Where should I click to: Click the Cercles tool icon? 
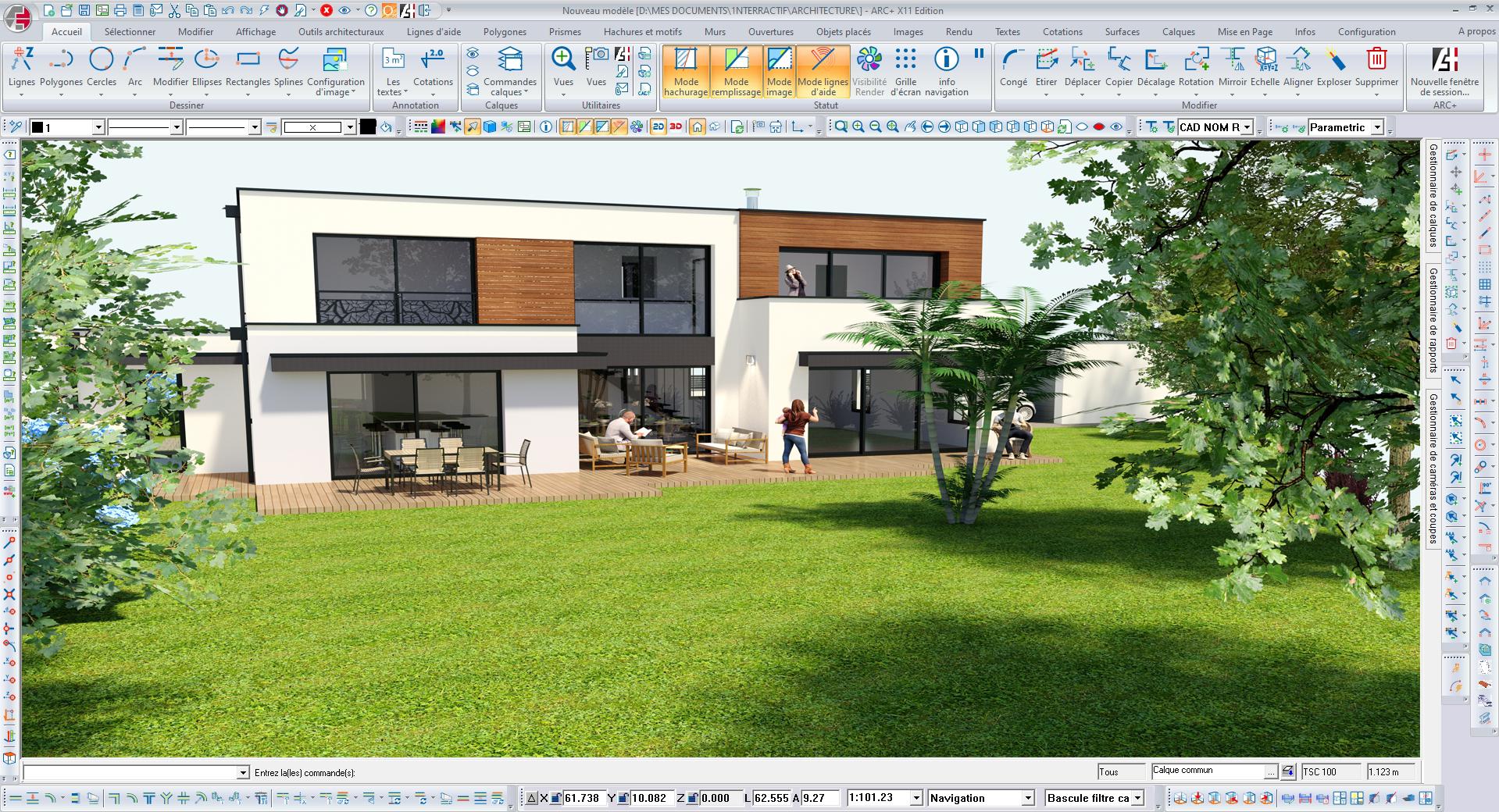[101, 60]
